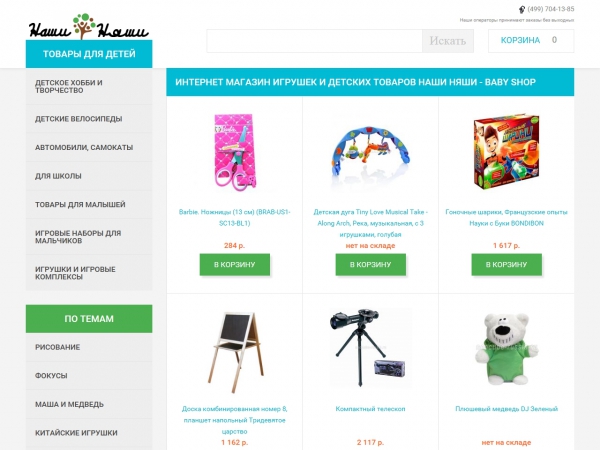Open the compact telescope product image
This screenshot has height=450, width=600.
pyautogui.click(x=370, y=348)
